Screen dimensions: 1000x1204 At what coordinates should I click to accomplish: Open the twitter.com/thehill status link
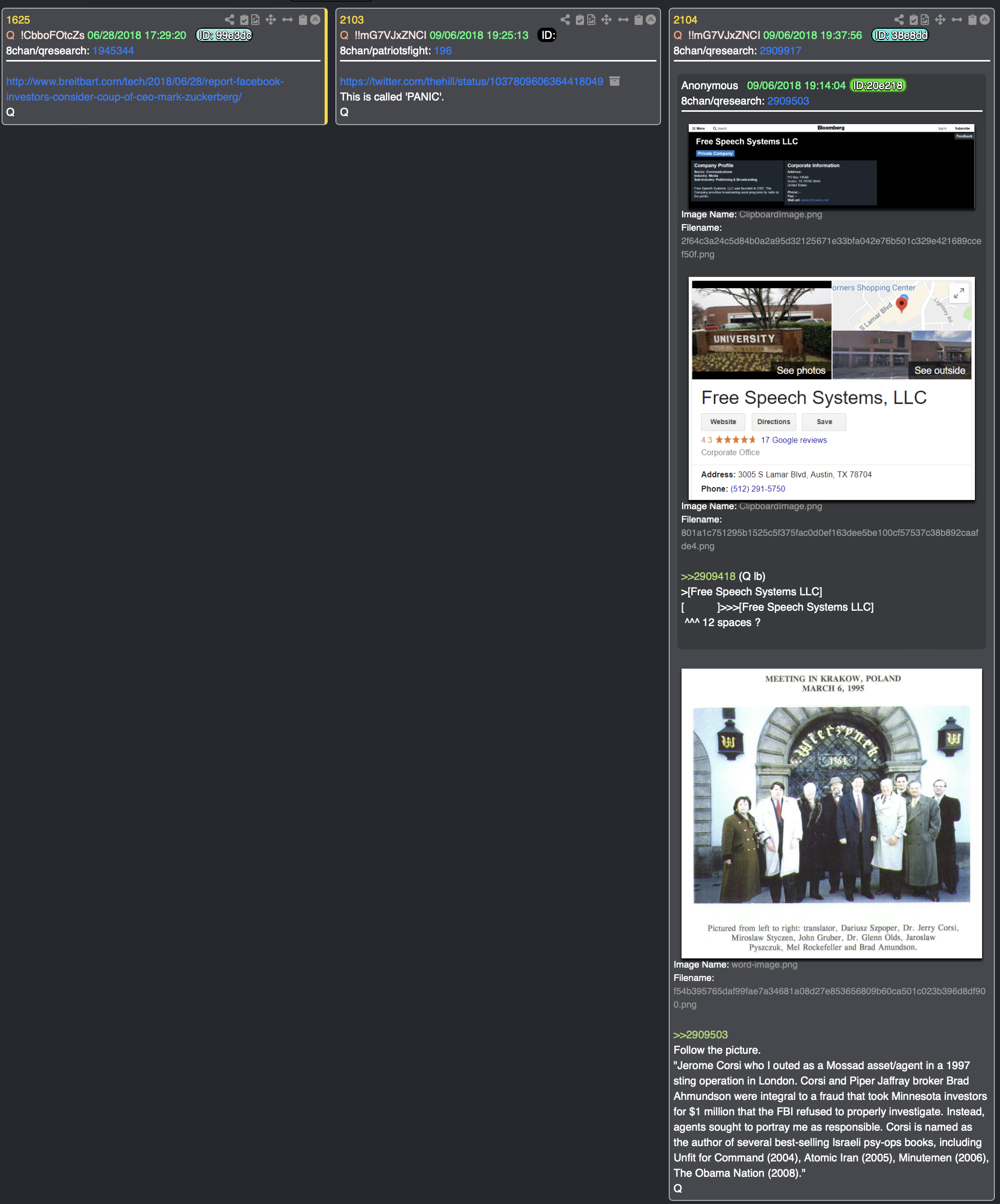(x=471, y=82)
